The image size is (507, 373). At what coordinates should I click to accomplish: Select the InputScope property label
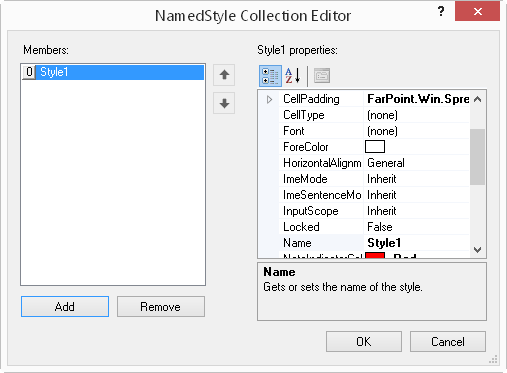(311, 211)
